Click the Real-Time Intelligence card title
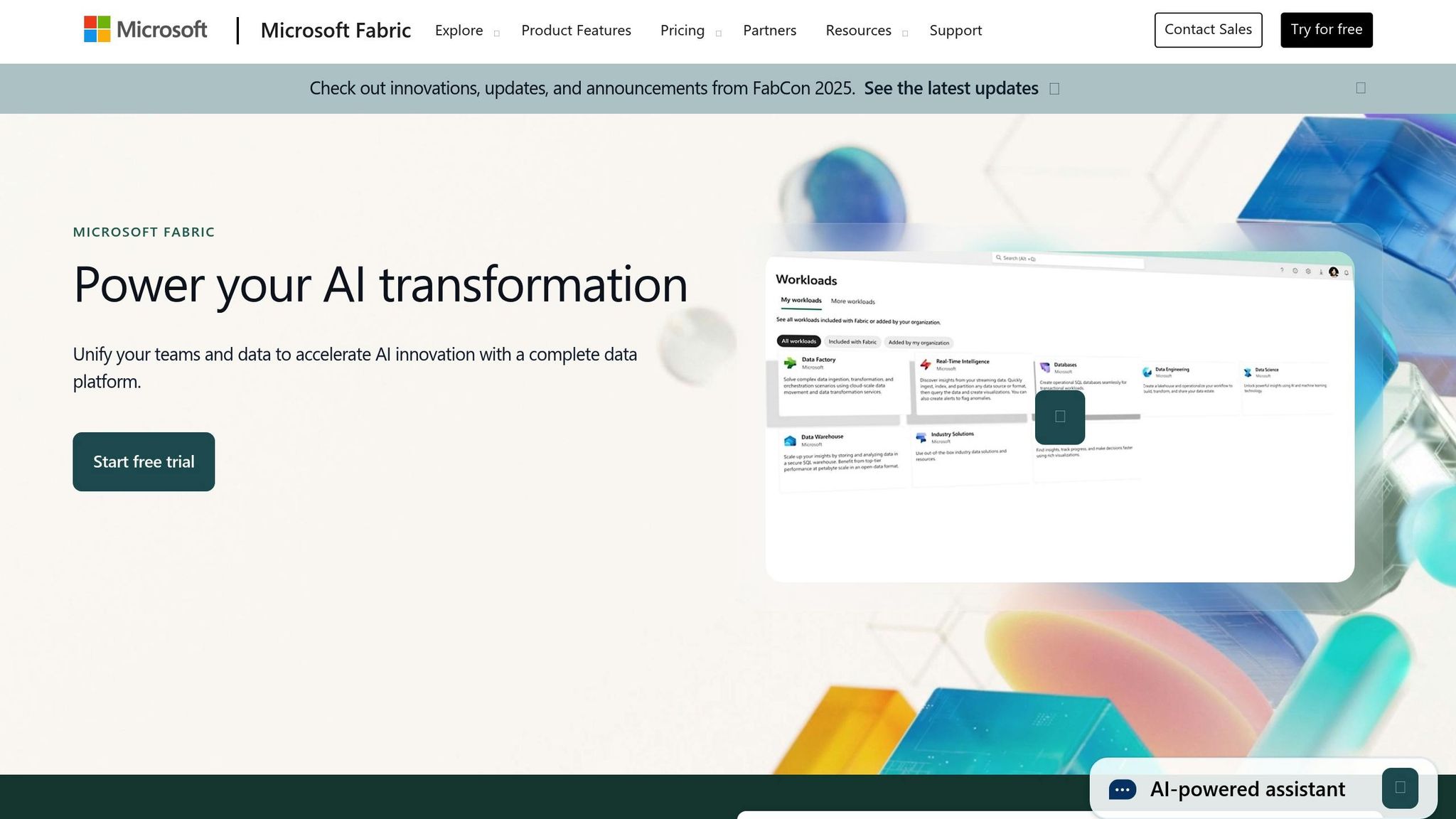The height and width of the screenshot is (819, 1456). (x=963, y=361)
